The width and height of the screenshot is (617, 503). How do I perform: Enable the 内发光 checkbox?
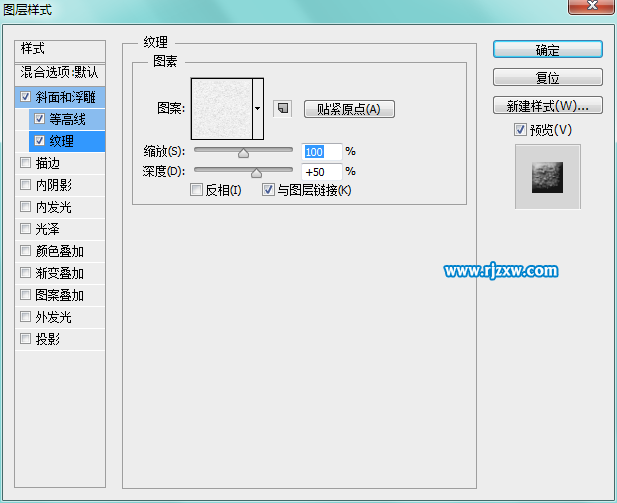click(26, 207)
